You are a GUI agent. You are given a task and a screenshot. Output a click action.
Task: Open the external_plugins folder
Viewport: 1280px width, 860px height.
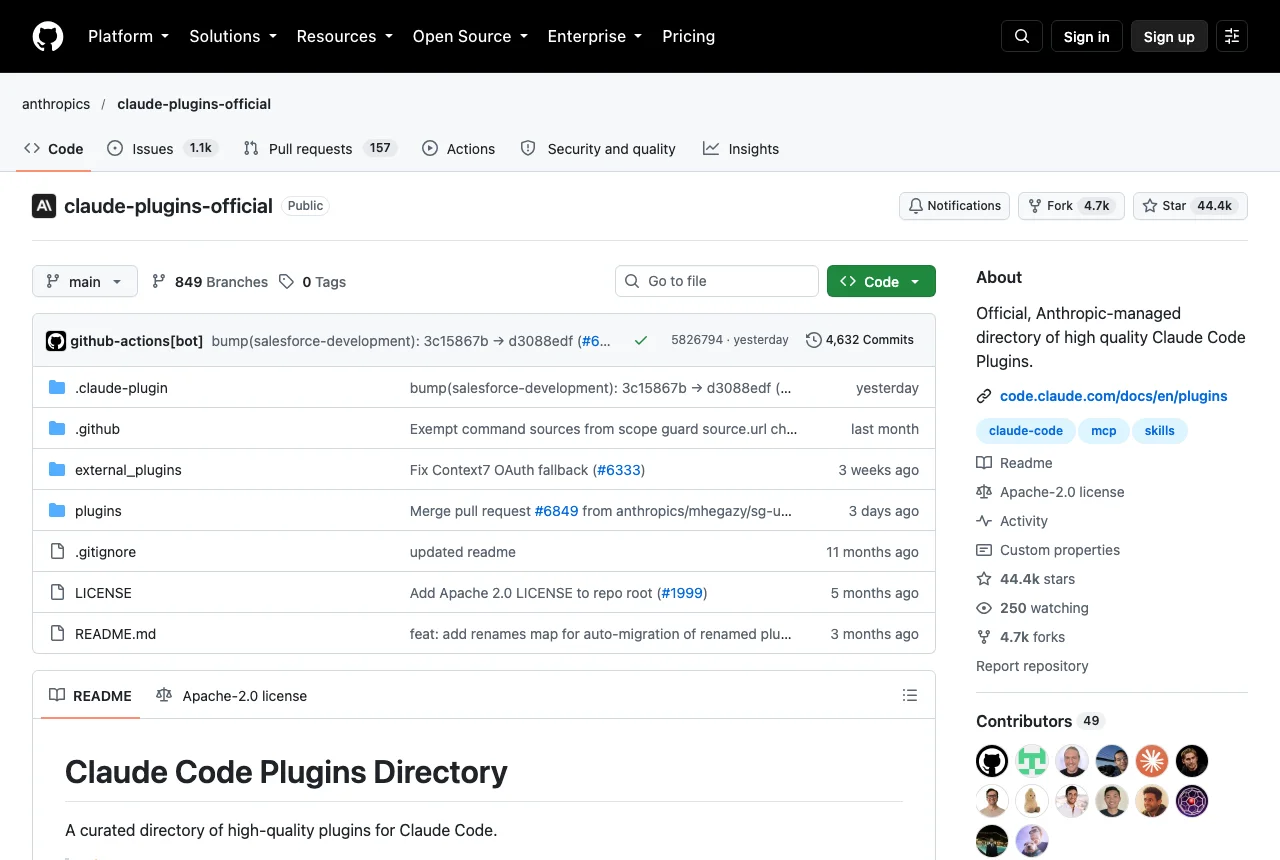click(x=128, y=470)
